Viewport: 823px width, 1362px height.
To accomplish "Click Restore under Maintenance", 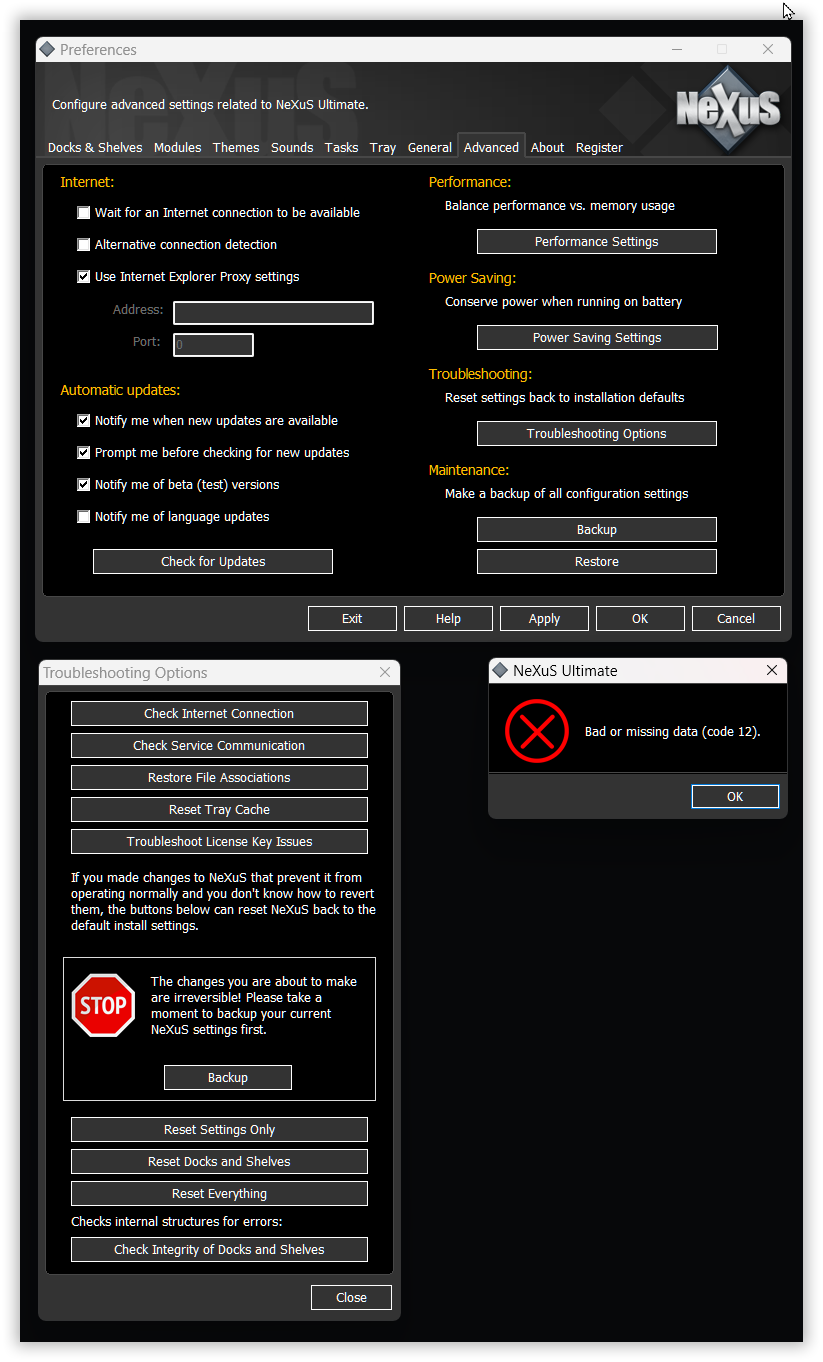I will coord(596,562).
